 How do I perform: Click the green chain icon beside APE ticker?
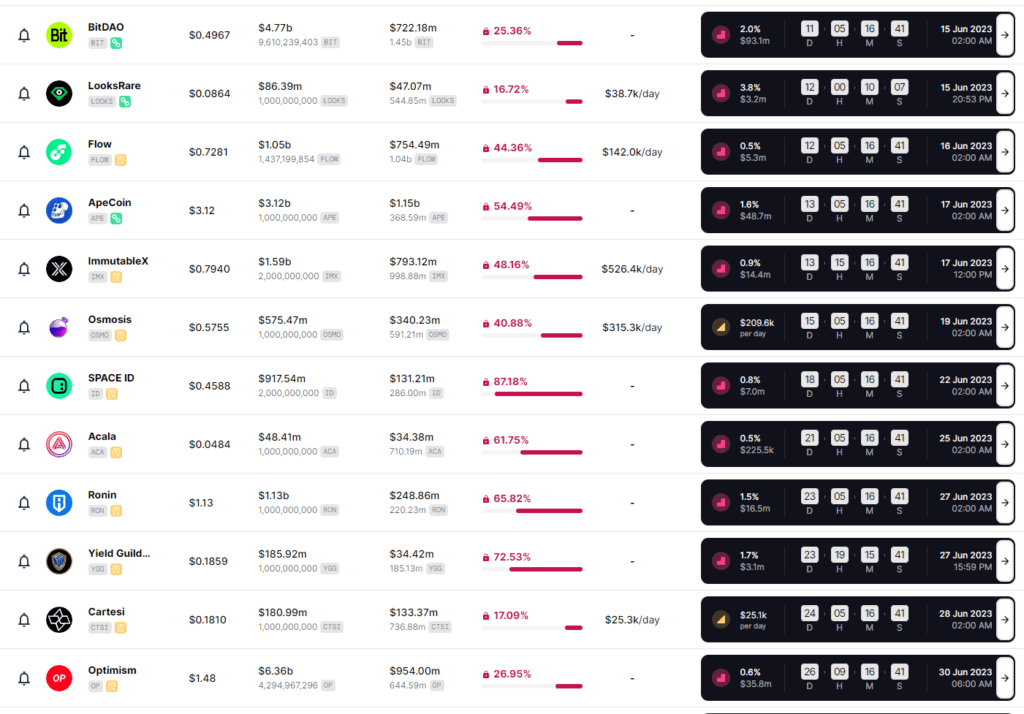(x=116, y=218)
